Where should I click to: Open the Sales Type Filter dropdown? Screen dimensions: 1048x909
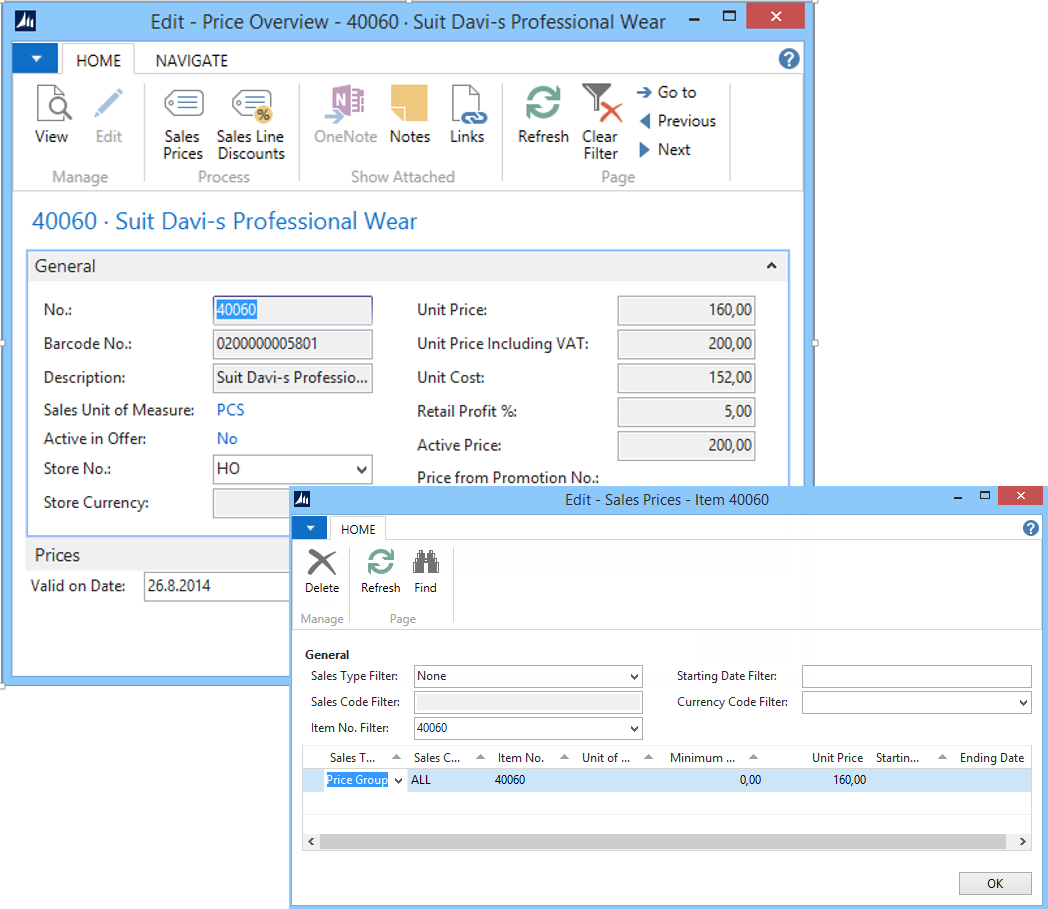click(633, 677)
